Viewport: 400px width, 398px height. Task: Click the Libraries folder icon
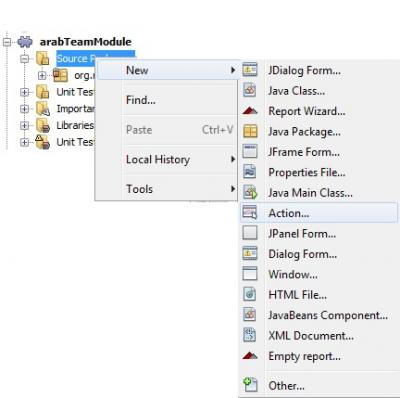click(43, 125)
